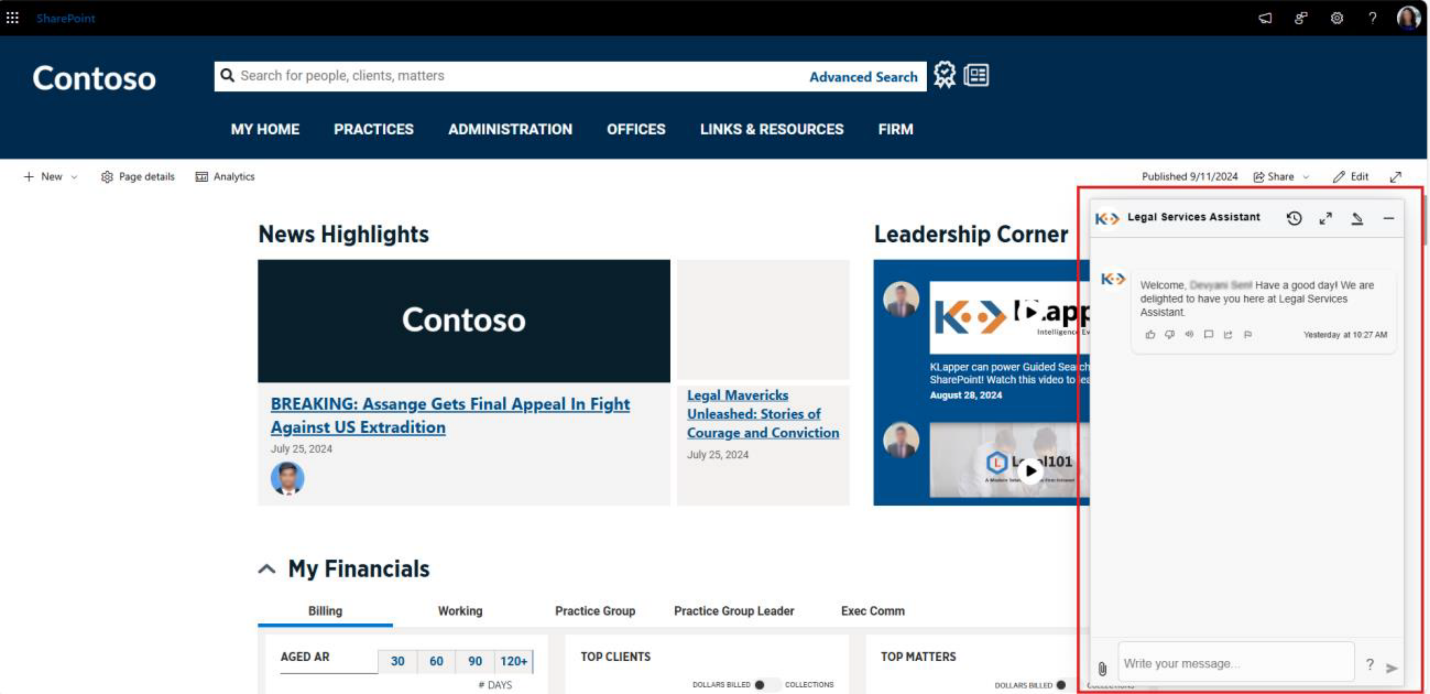Image resolution: width=1430 pixels, height=694 pixels.
Task: Enter full-screen page view with diagonal arrows
Action: 1396,177
